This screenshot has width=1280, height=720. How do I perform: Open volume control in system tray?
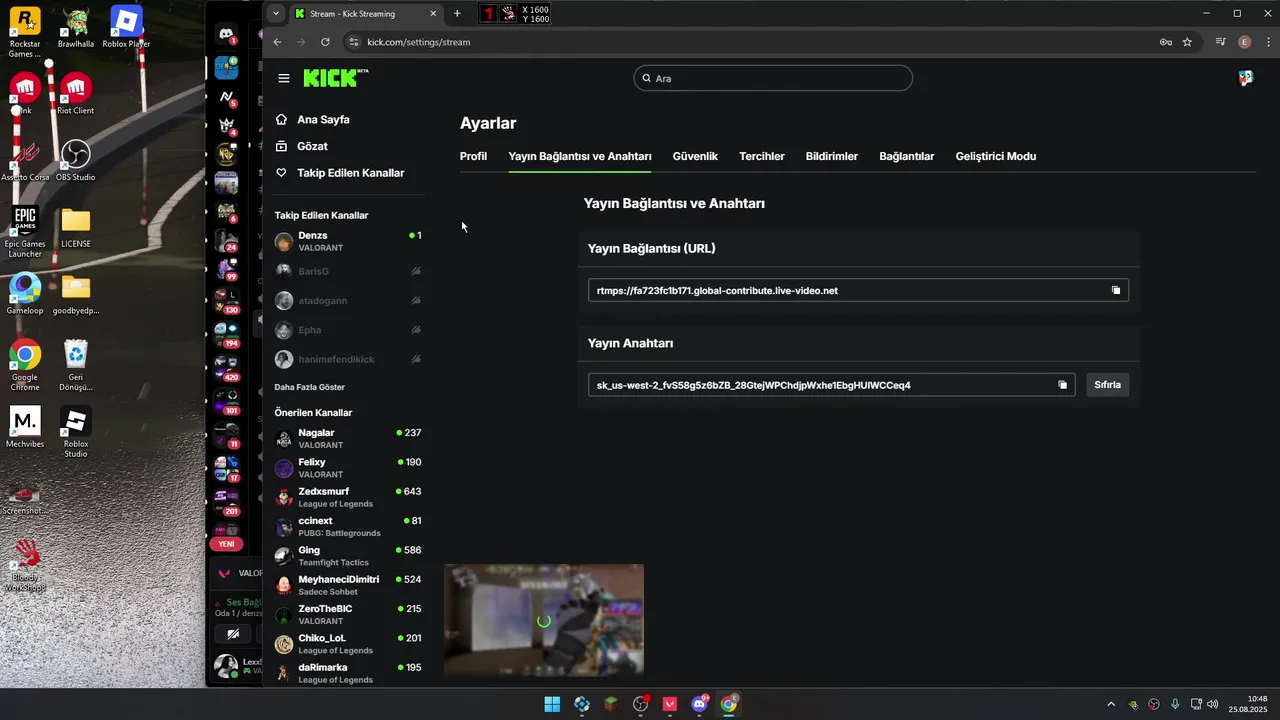(x=1213, y=704)
